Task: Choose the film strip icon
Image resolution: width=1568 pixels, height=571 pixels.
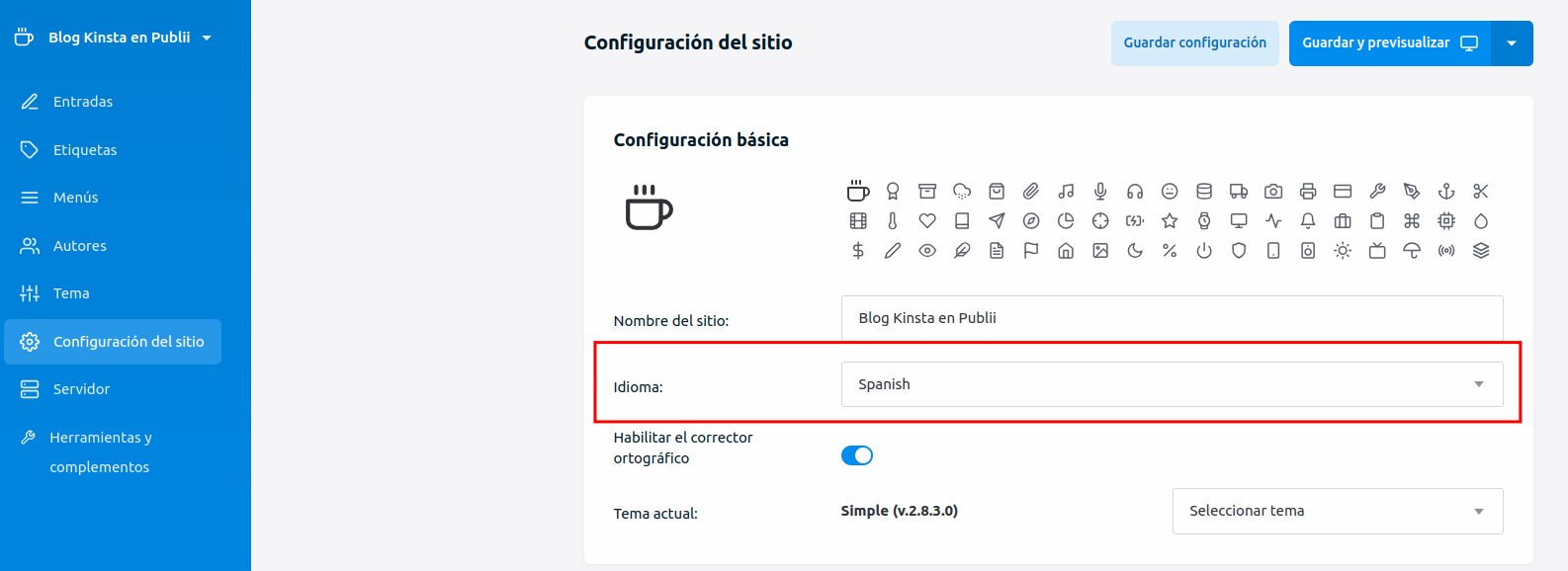Action: pos(858,221)
